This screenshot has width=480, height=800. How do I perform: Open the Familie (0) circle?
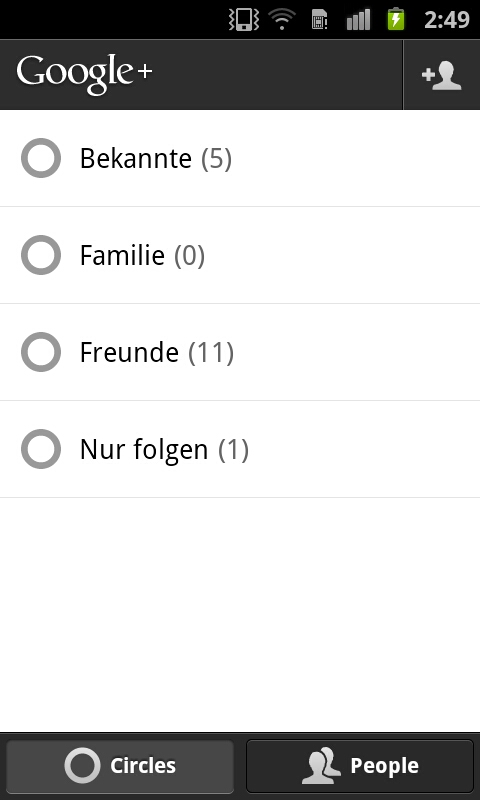coord(240,255)
